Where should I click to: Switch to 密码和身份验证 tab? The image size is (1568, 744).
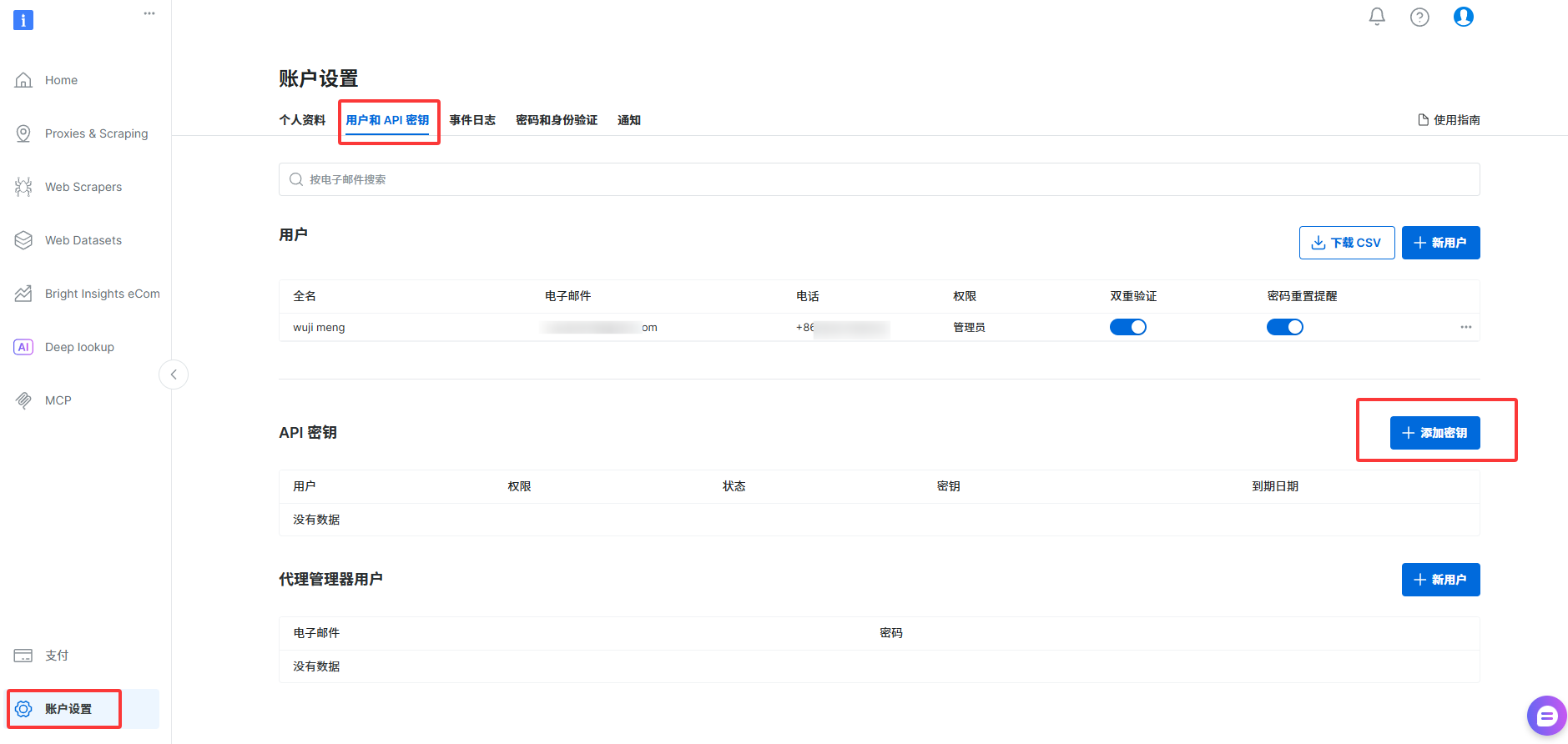click(x=557, y=120)
